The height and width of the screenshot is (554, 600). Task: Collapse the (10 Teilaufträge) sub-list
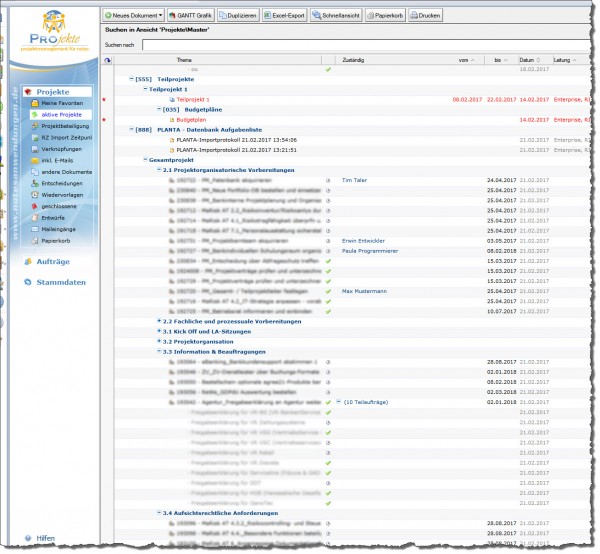[x=338, y=400]
